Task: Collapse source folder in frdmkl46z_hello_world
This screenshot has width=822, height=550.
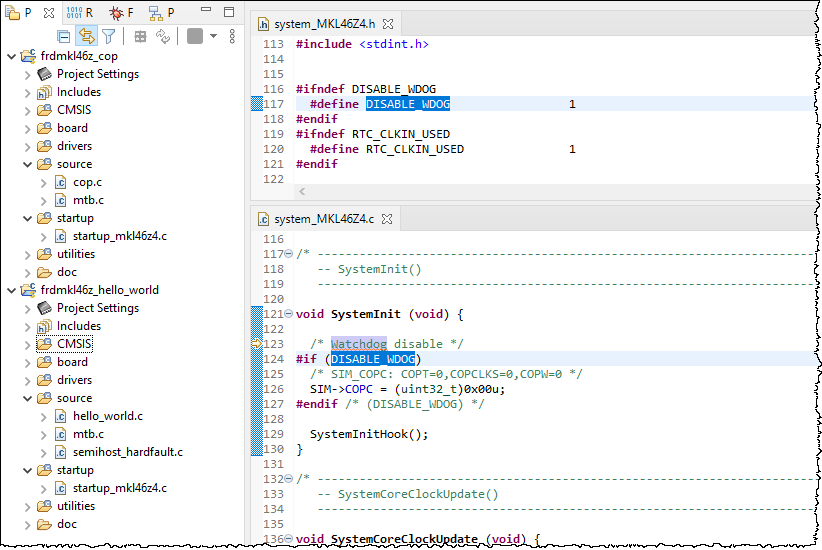Action: (28, 398)
